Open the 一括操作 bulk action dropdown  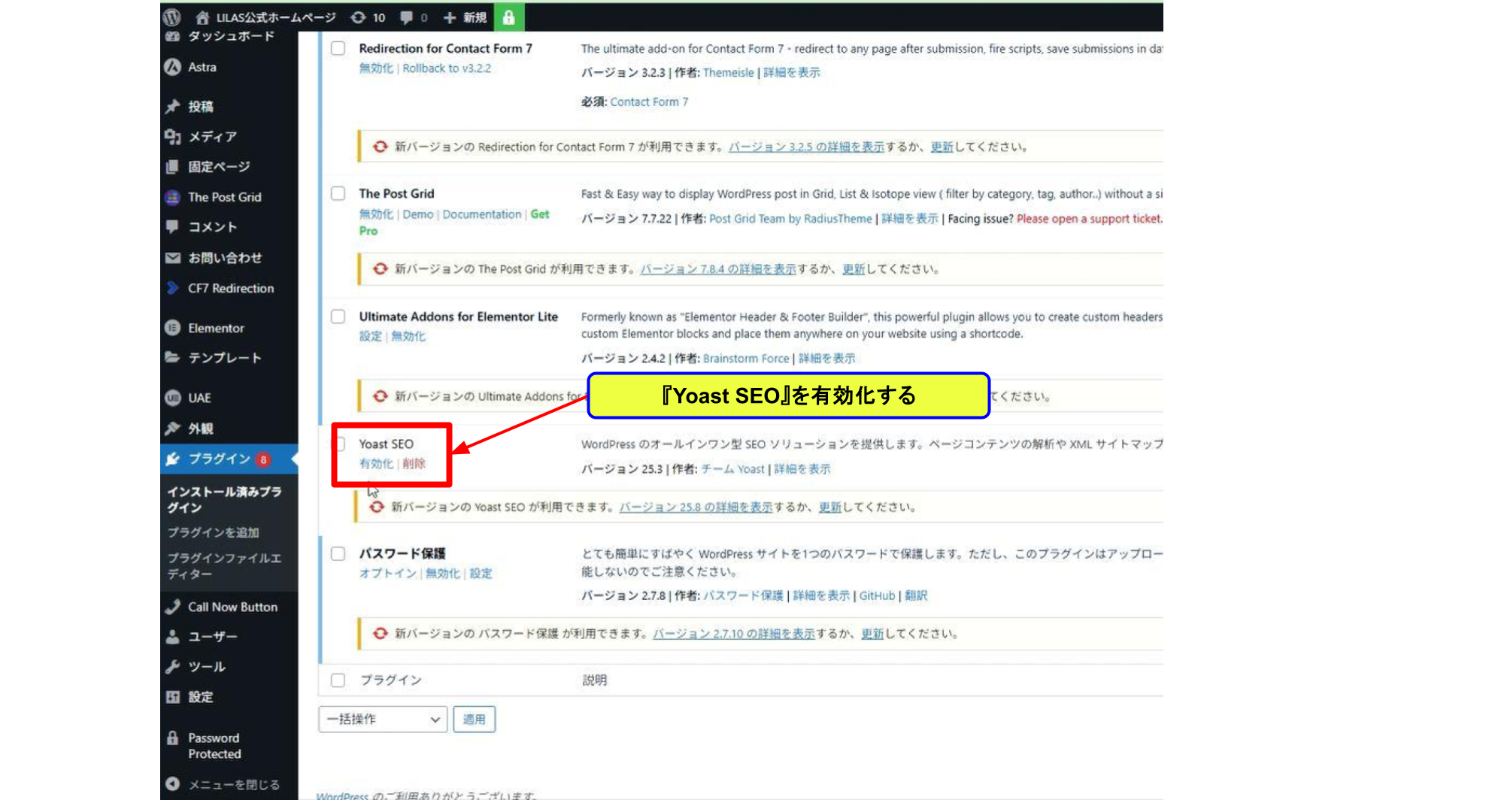point(383,719)
